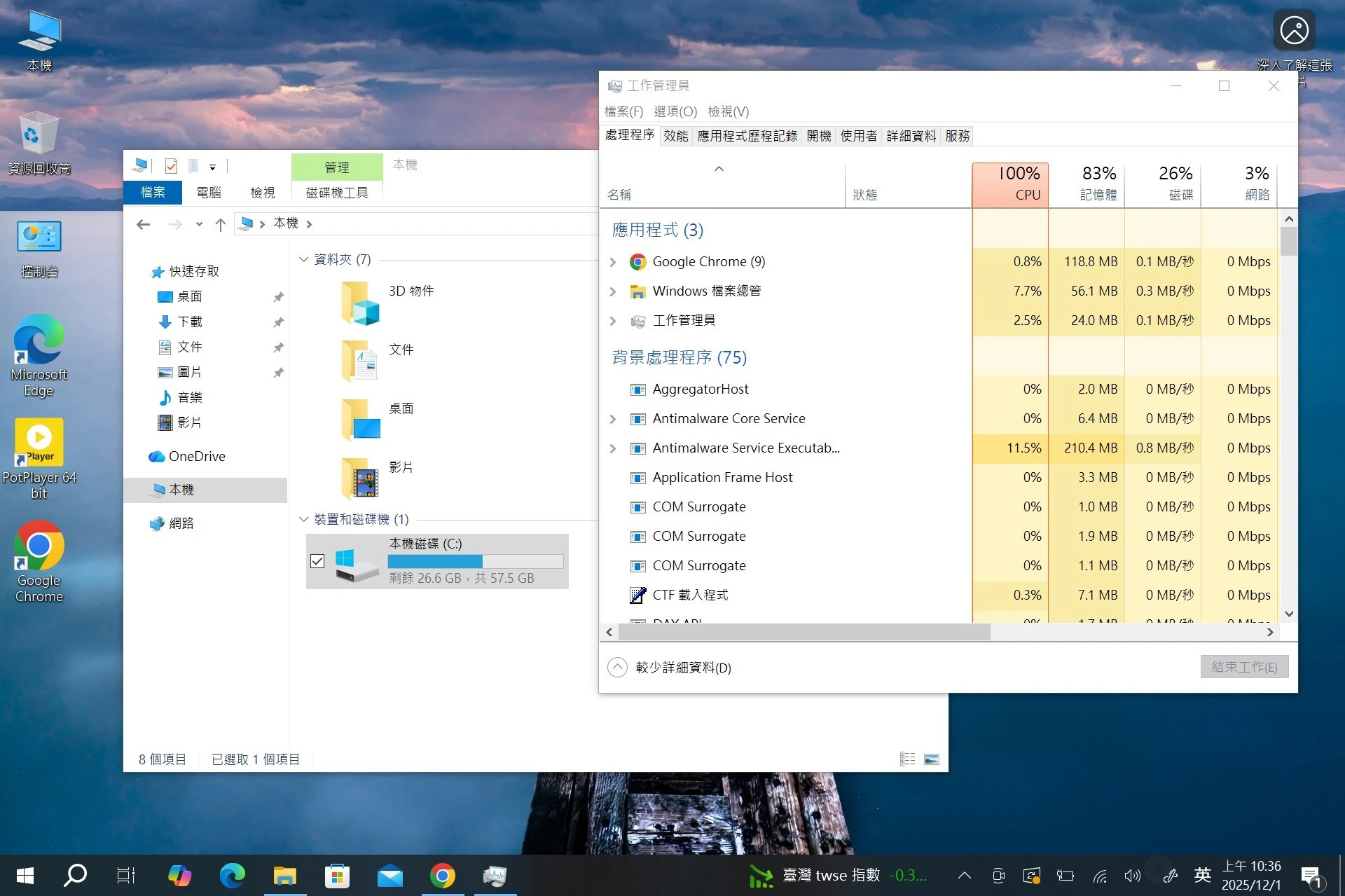Open the quick access toolbar customize dropdown
Screen dimensions: 1345x896
click(212, 167)
